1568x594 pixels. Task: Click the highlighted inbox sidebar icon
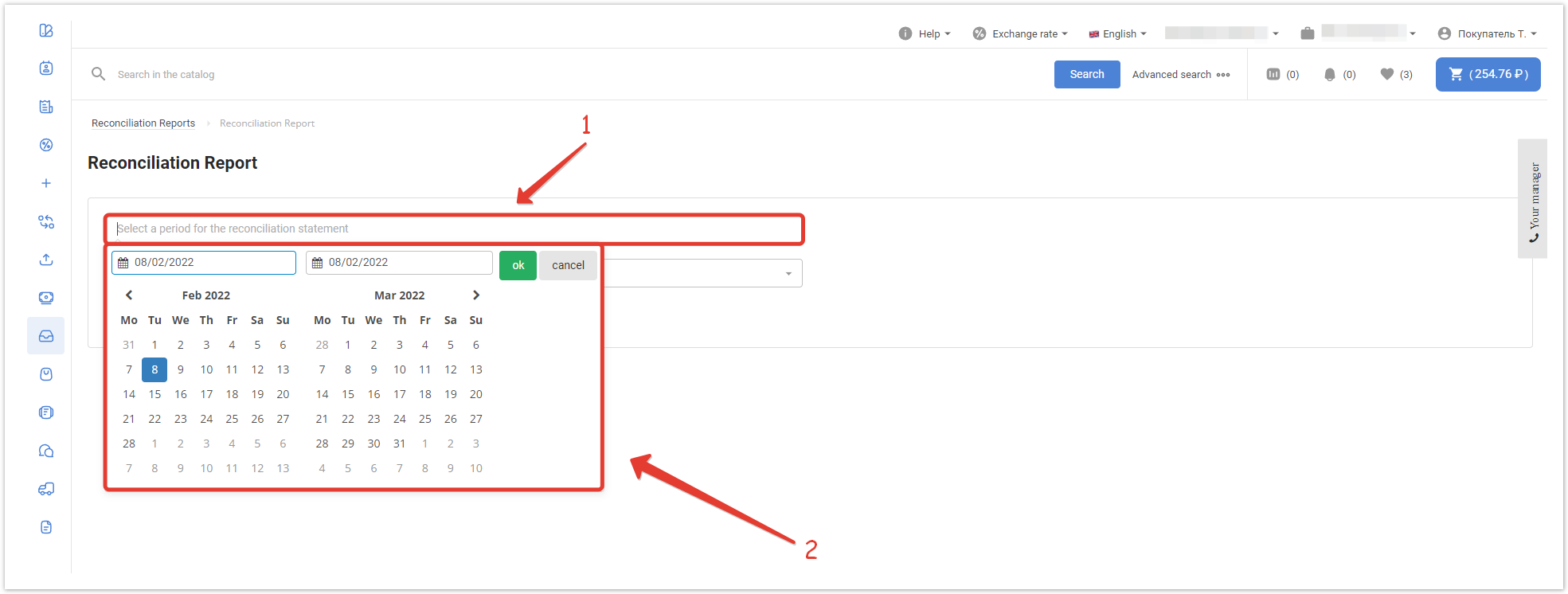point(46,336)
